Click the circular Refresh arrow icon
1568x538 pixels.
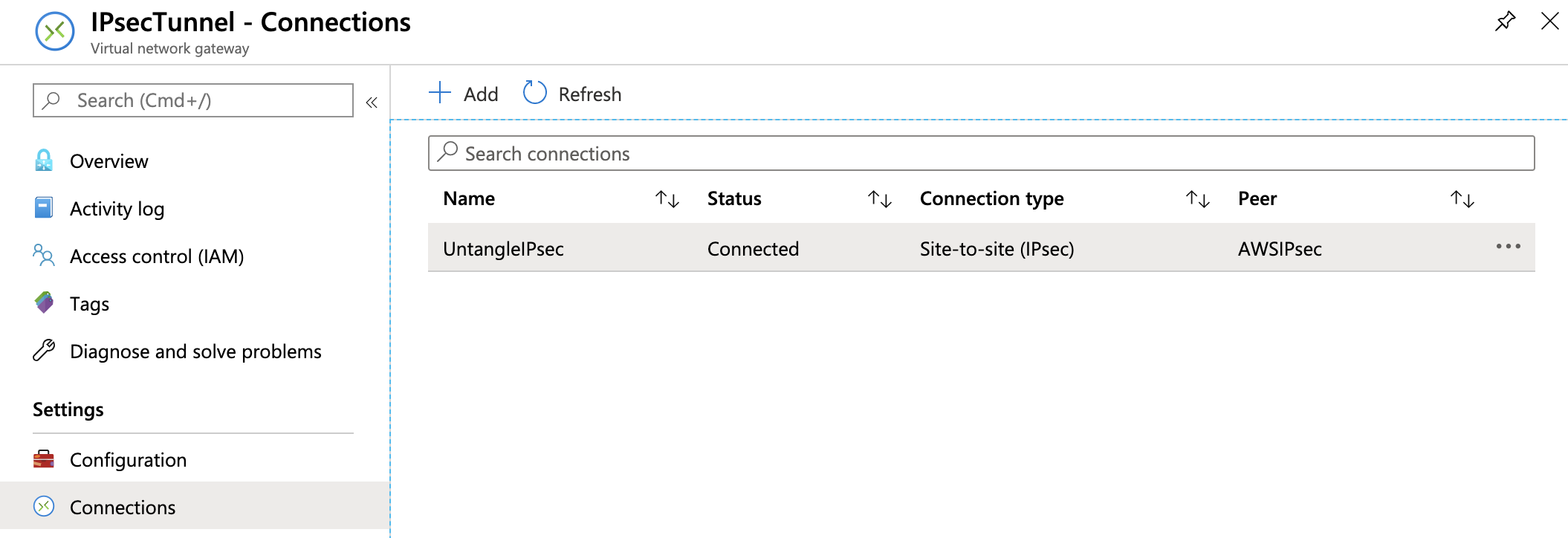535,92
